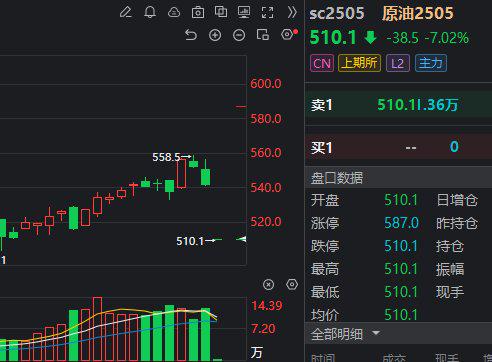Image resolution: width=492 pixels, height=362 pixels.
Task: Zoom out the candlestick chart
Action: [x=239, y=35]
